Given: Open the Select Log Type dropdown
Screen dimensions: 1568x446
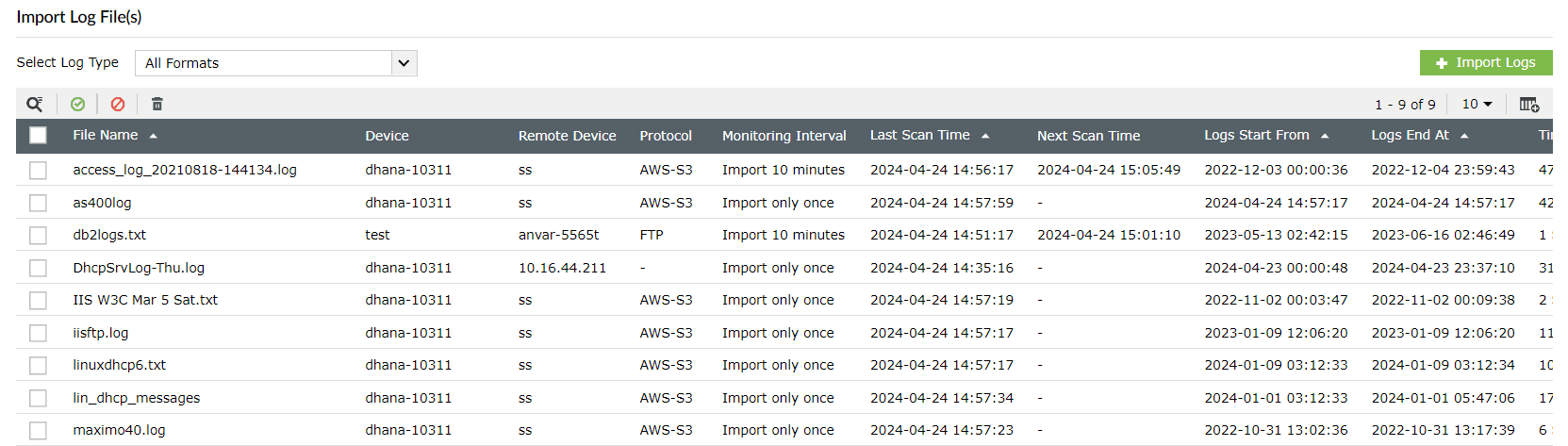Looking at the screenshot, I should click(x=275, y=63).
